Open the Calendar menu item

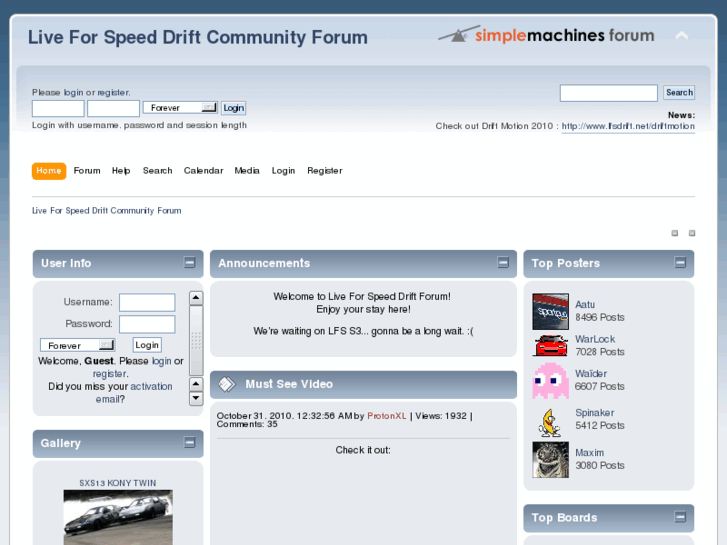point(204,171)
